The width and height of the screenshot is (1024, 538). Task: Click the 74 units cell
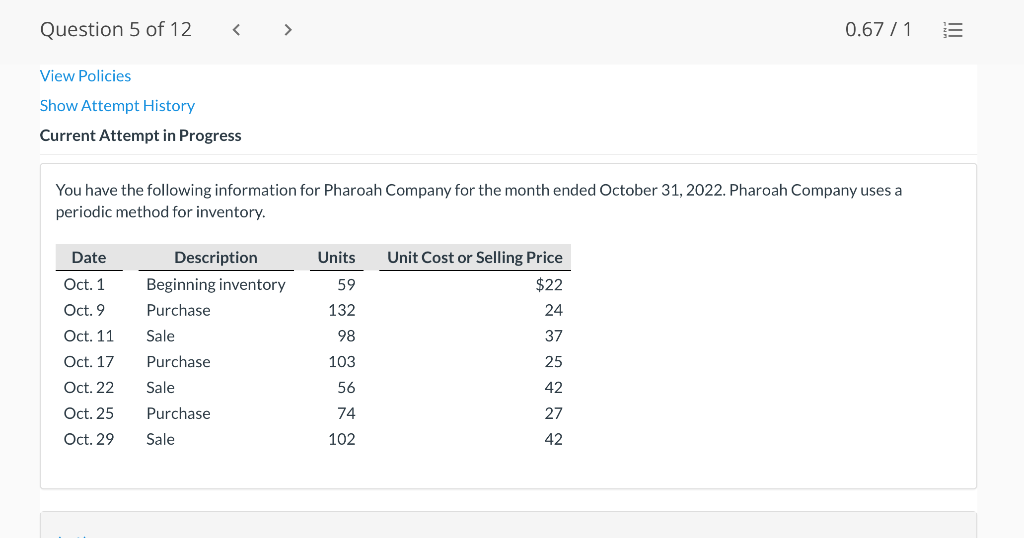pos(346,414)
